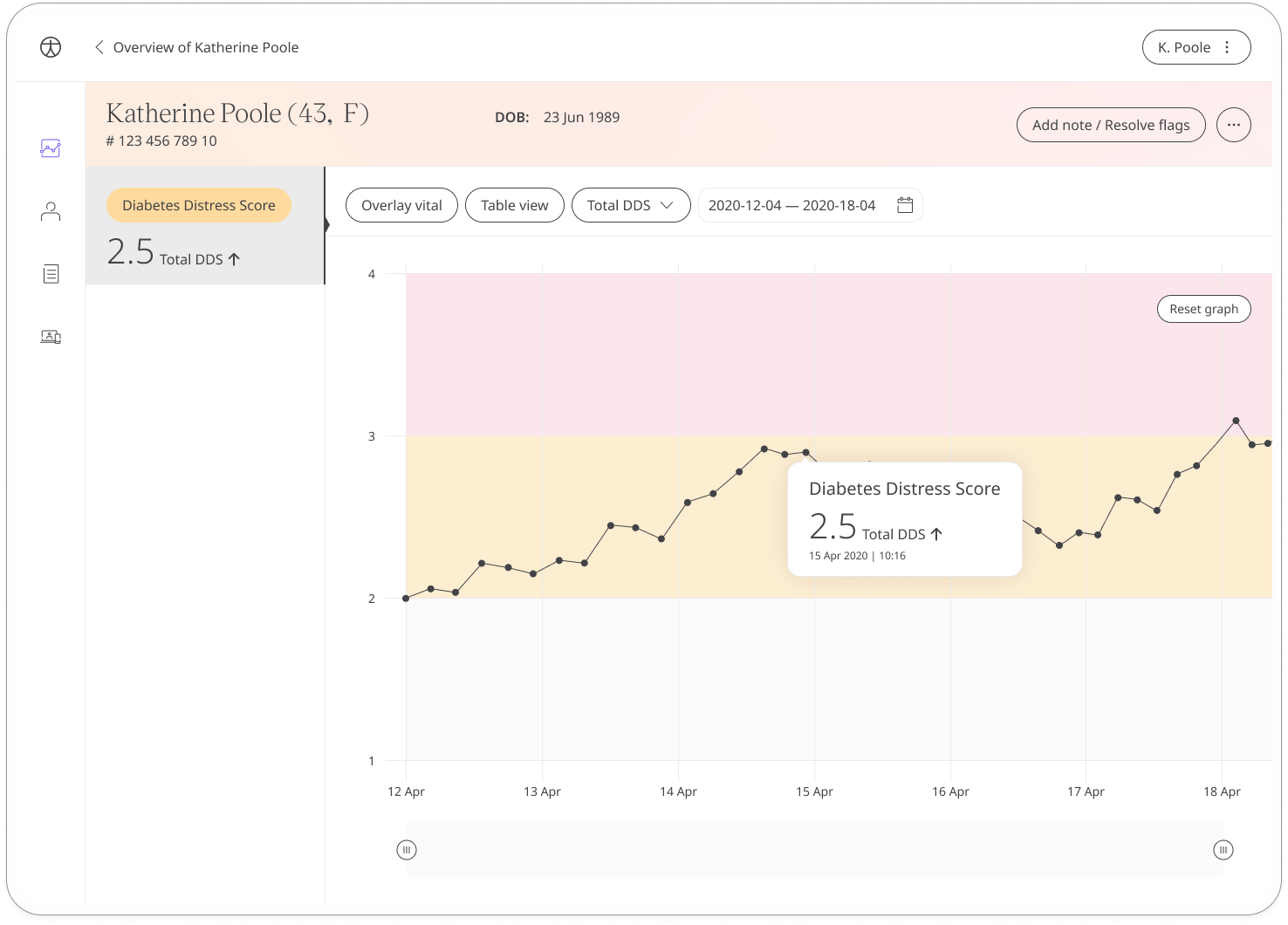Click the first data point at 12 Apr
The image size is (1288, 925).
click(x=406, y=599)
